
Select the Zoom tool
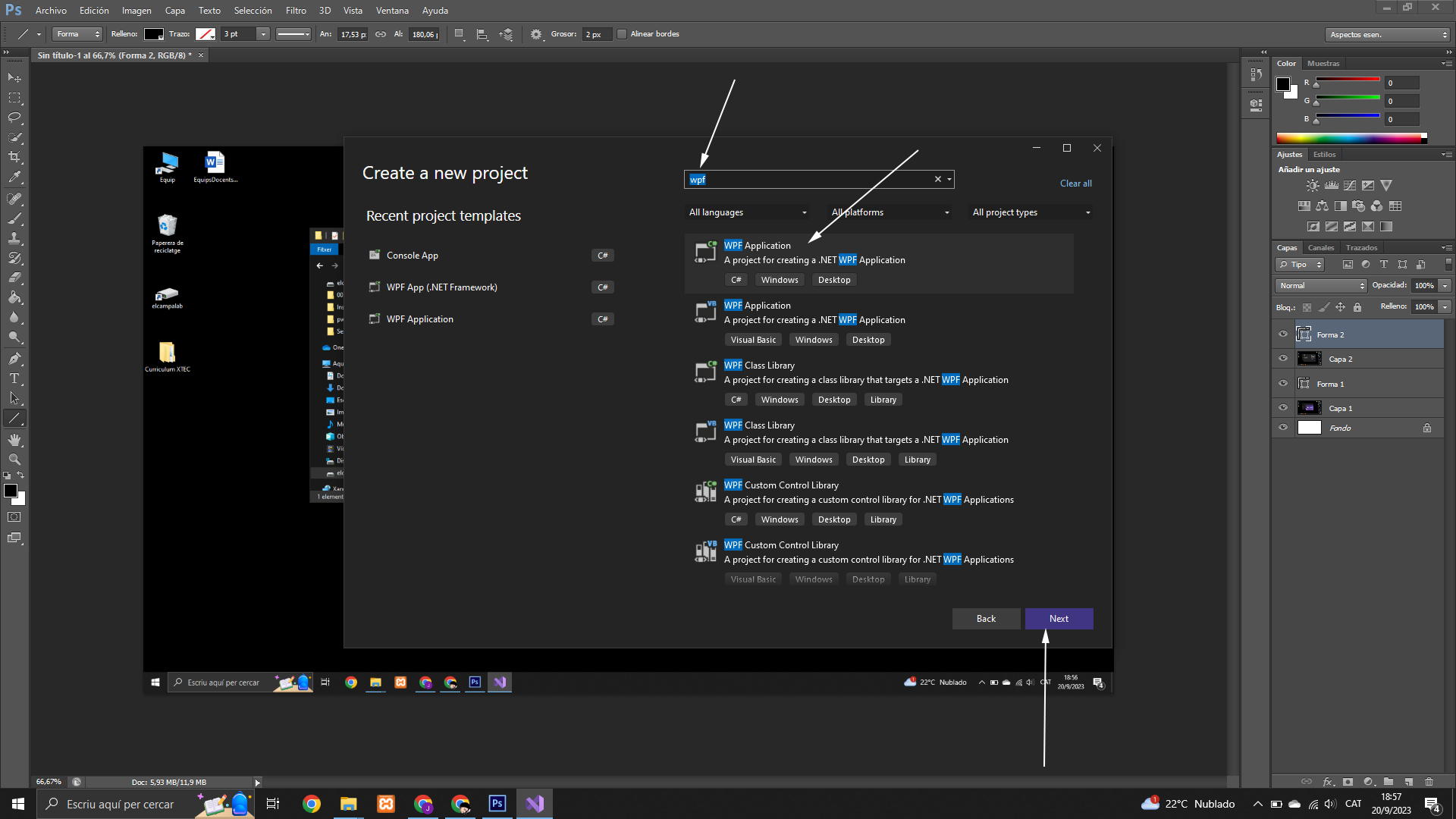point(14,460)
